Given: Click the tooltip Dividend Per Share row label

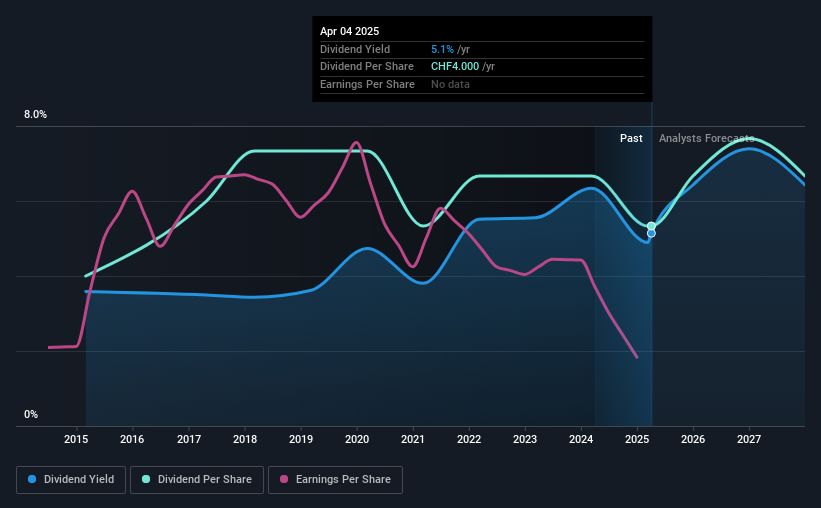Looking at the screenshot, I should pyautogui.click(x=367, y=67).
